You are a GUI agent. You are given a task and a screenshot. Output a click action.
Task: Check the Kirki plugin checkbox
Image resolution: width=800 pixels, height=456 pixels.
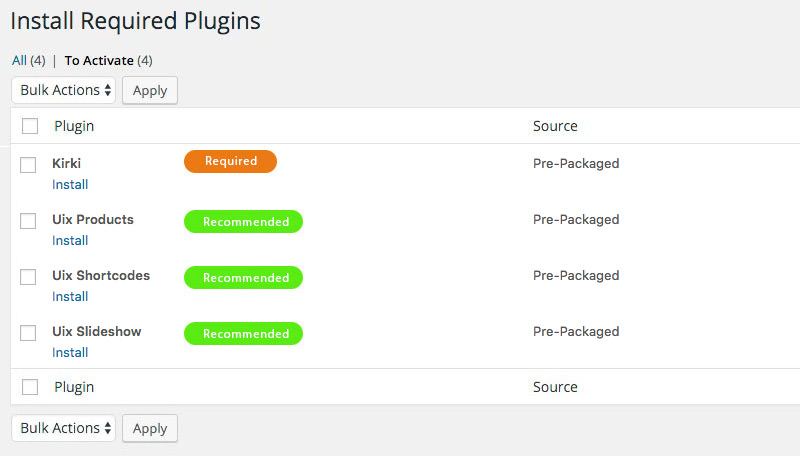point(28,165)
